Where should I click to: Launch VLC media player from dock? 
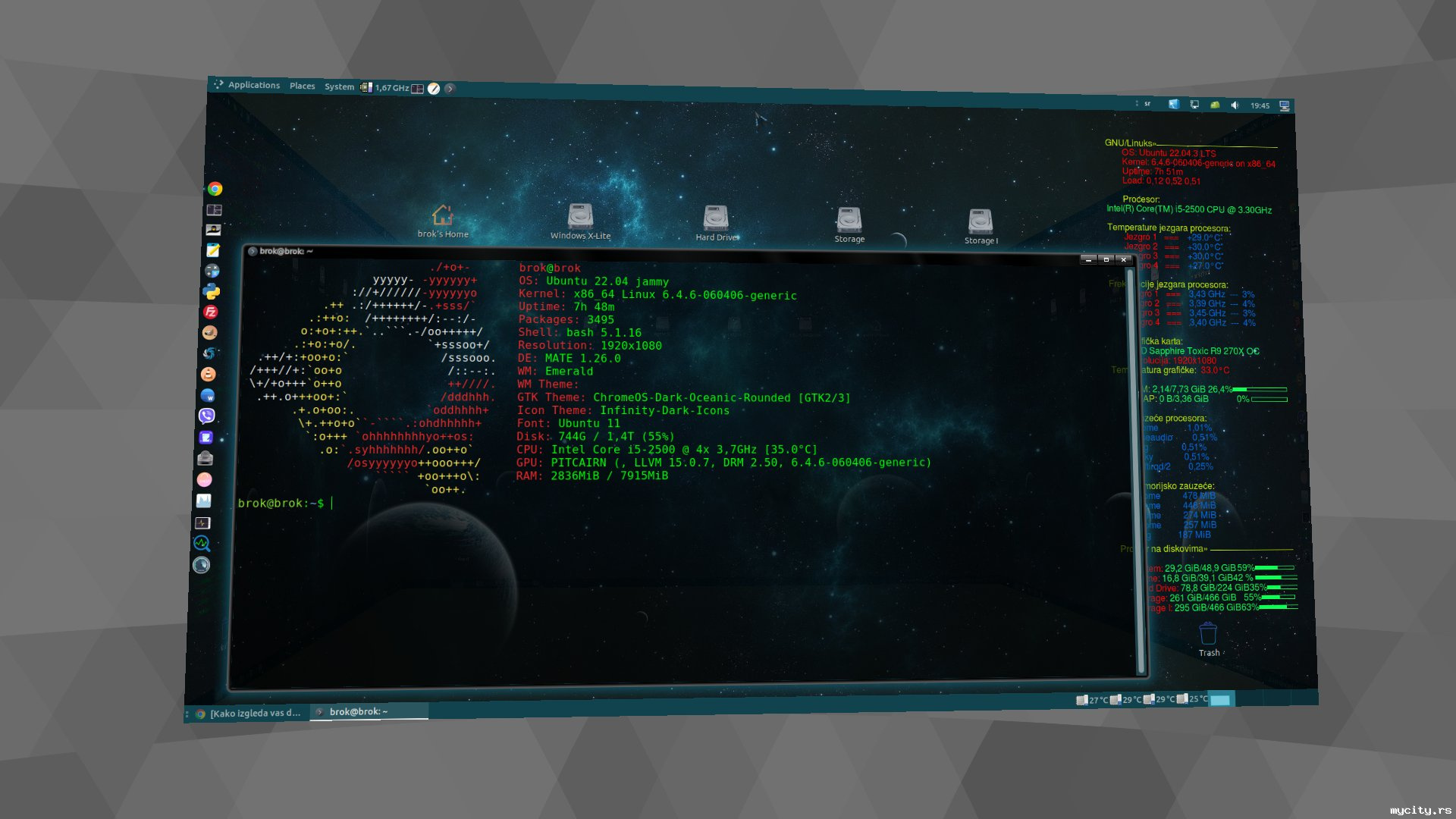(x=209, y=374)
